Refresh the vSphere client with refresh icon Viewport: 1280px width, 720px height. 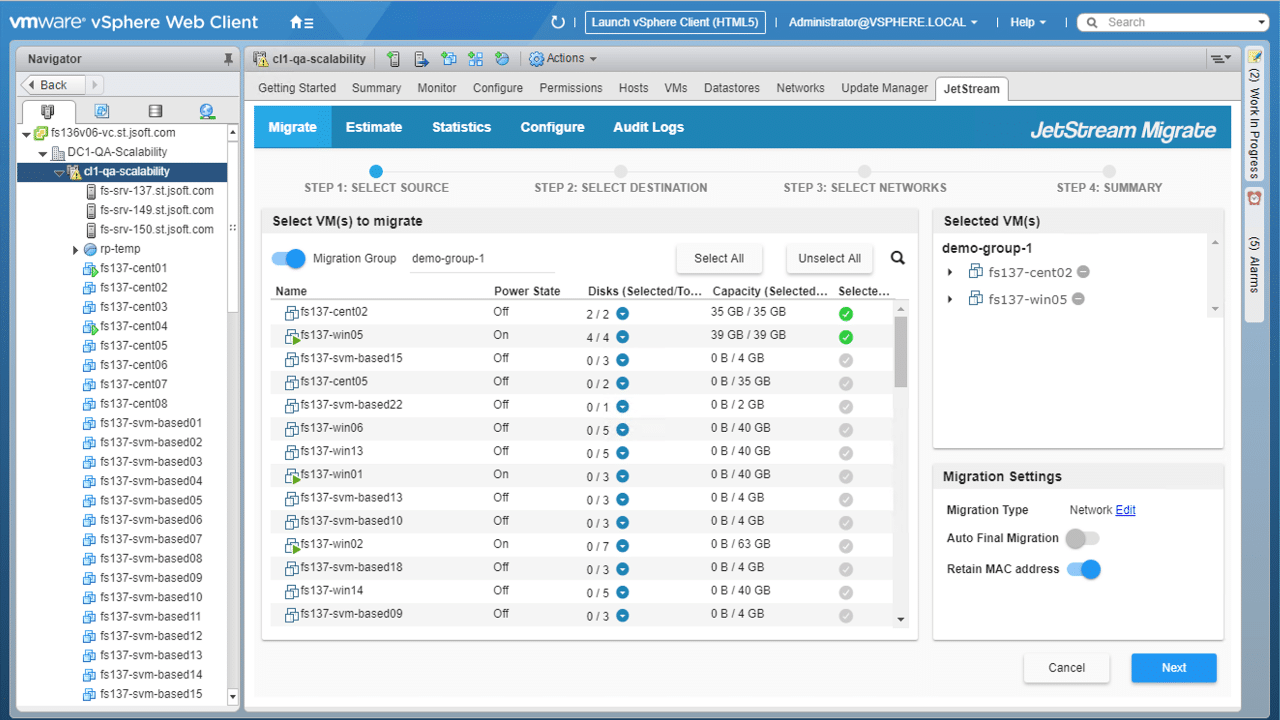point(558,22)
